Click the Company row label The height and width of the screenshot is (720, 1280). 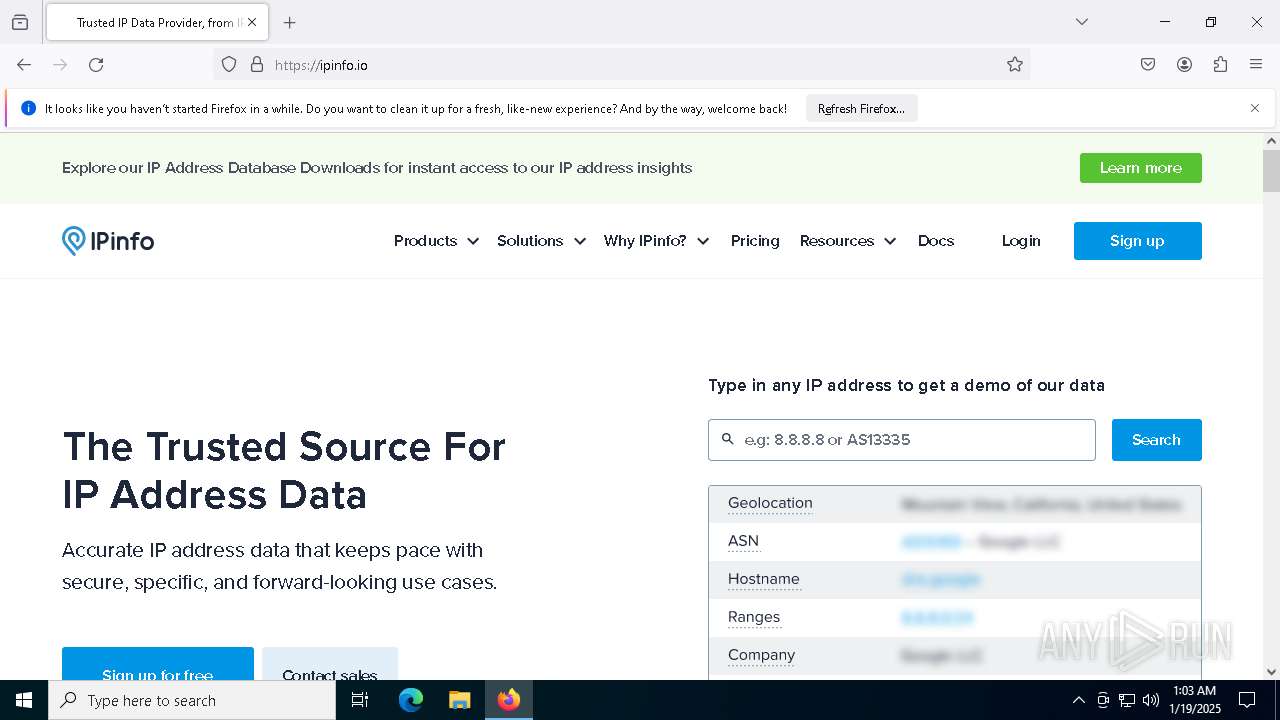[x=761, y=655]
